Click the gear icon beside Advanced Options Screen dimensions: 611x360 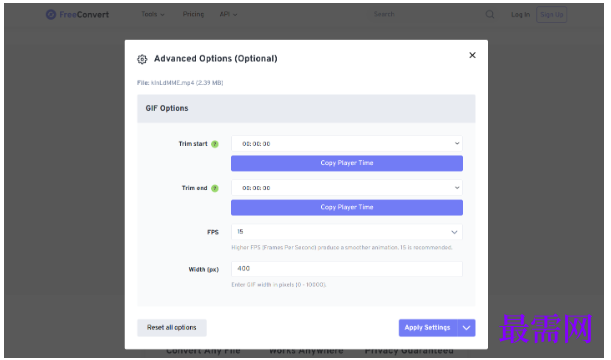click(x=142, y=59)
